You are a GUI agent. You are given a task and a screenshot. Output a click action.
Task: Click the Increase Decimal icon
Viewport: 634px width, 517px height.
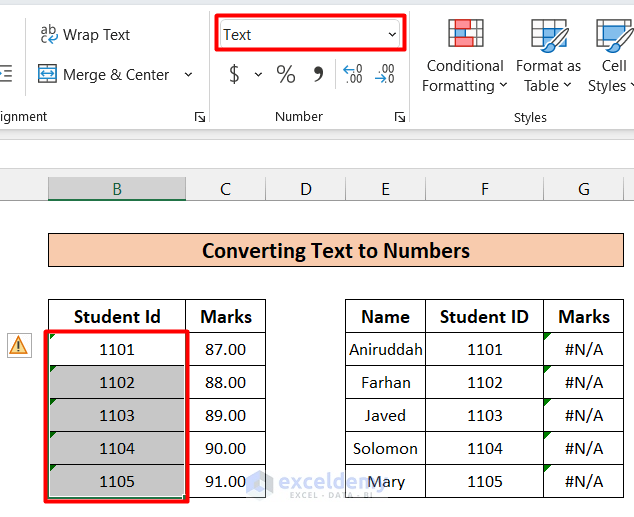[352, 74]
